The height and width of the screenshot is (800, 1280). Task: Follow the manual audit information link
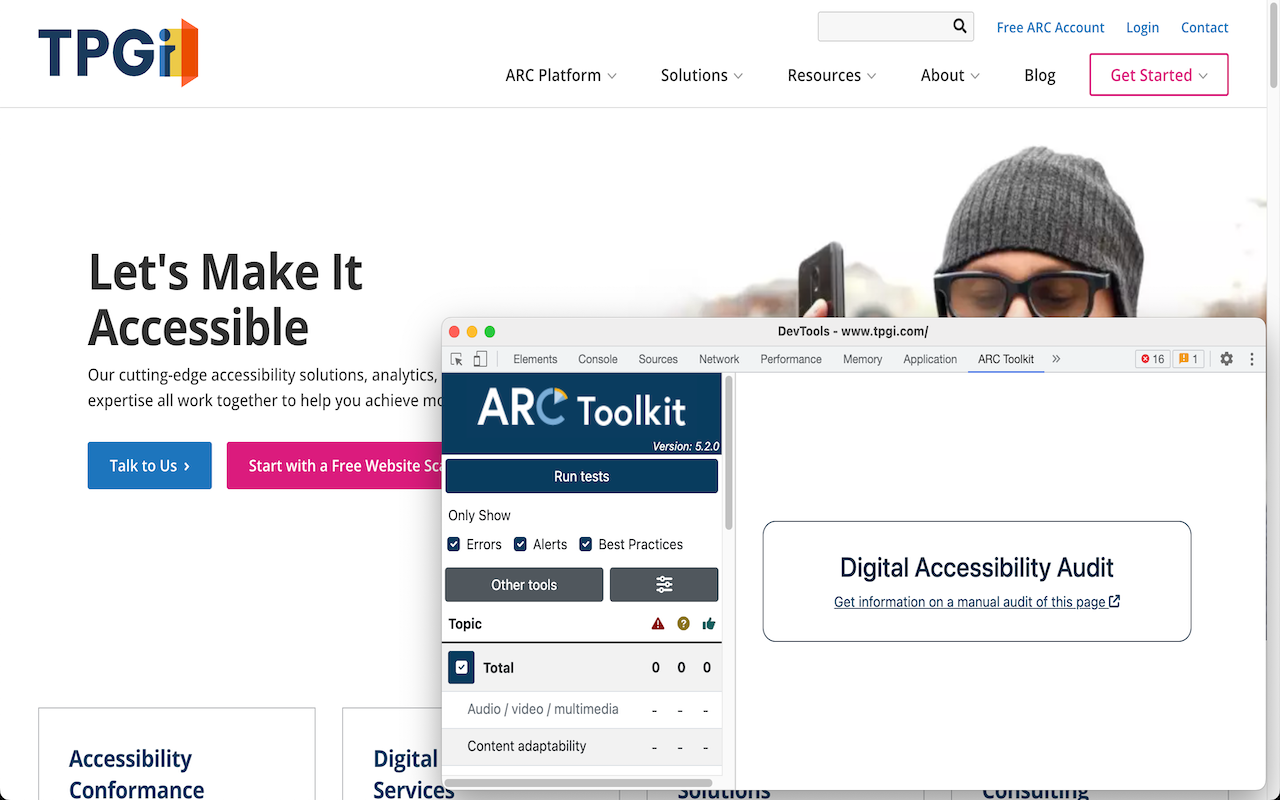tap(977, 601)
